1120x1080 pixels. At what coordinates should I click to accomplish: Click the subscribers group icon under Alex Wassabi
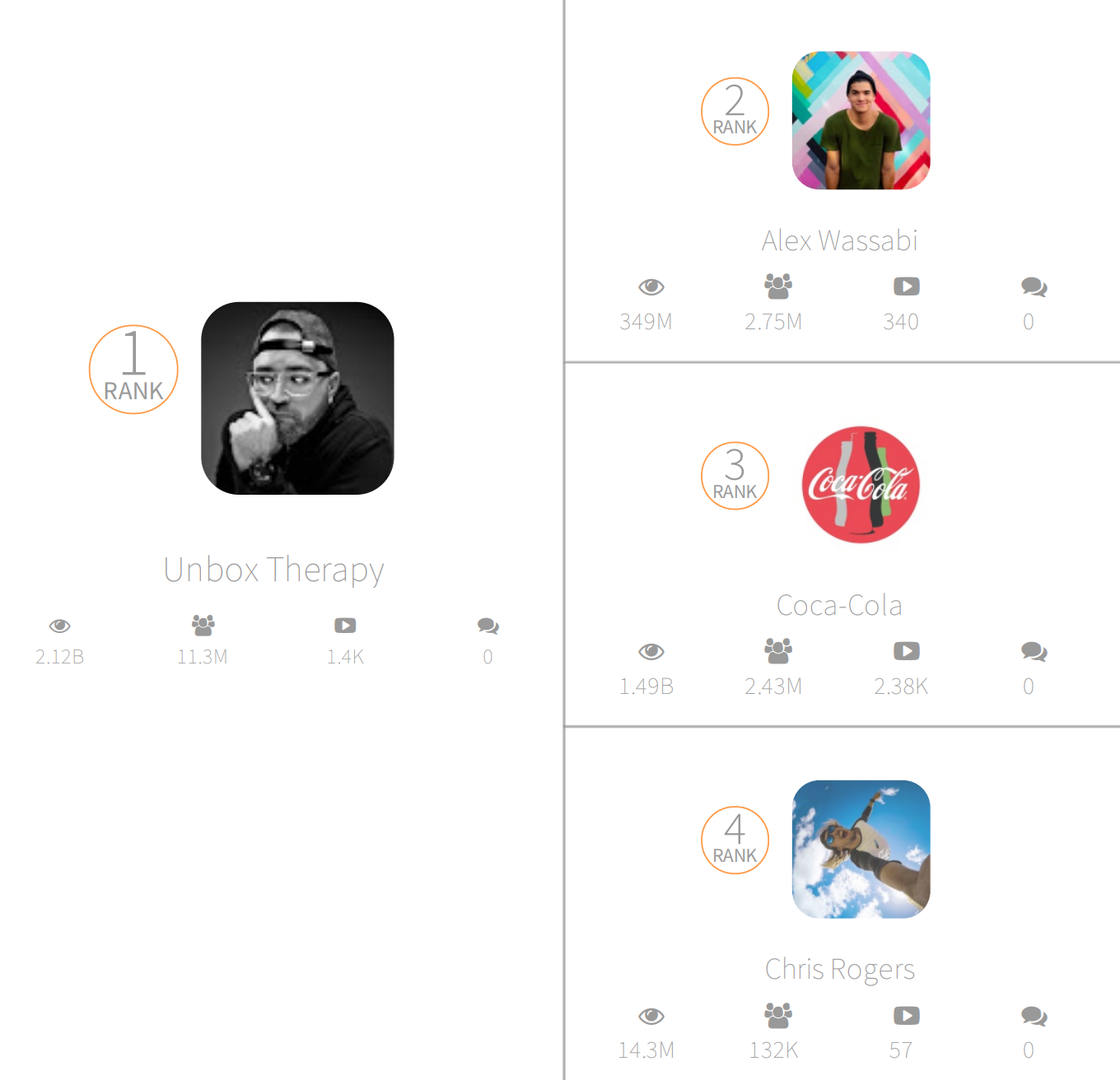(x=778, y=286)
